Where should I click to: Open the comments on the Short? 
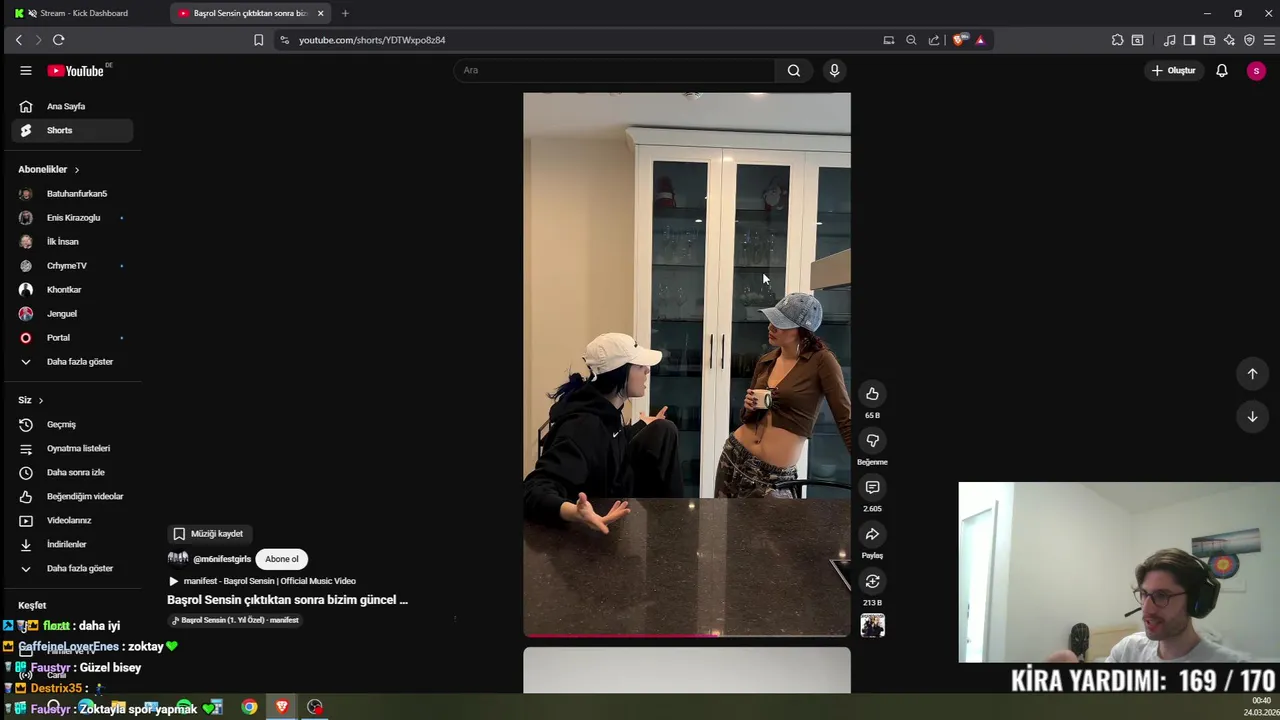pos(872,487)
